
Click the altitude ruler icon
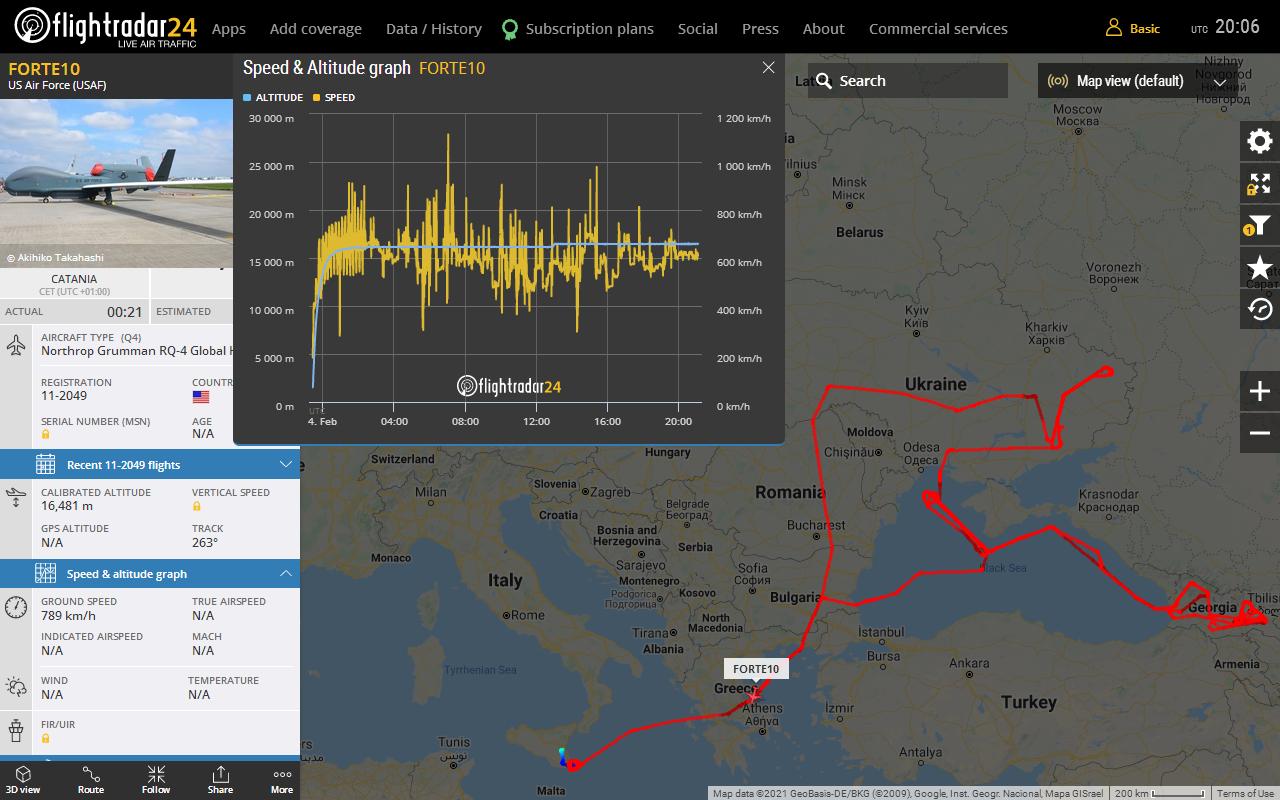coord(16,498)
